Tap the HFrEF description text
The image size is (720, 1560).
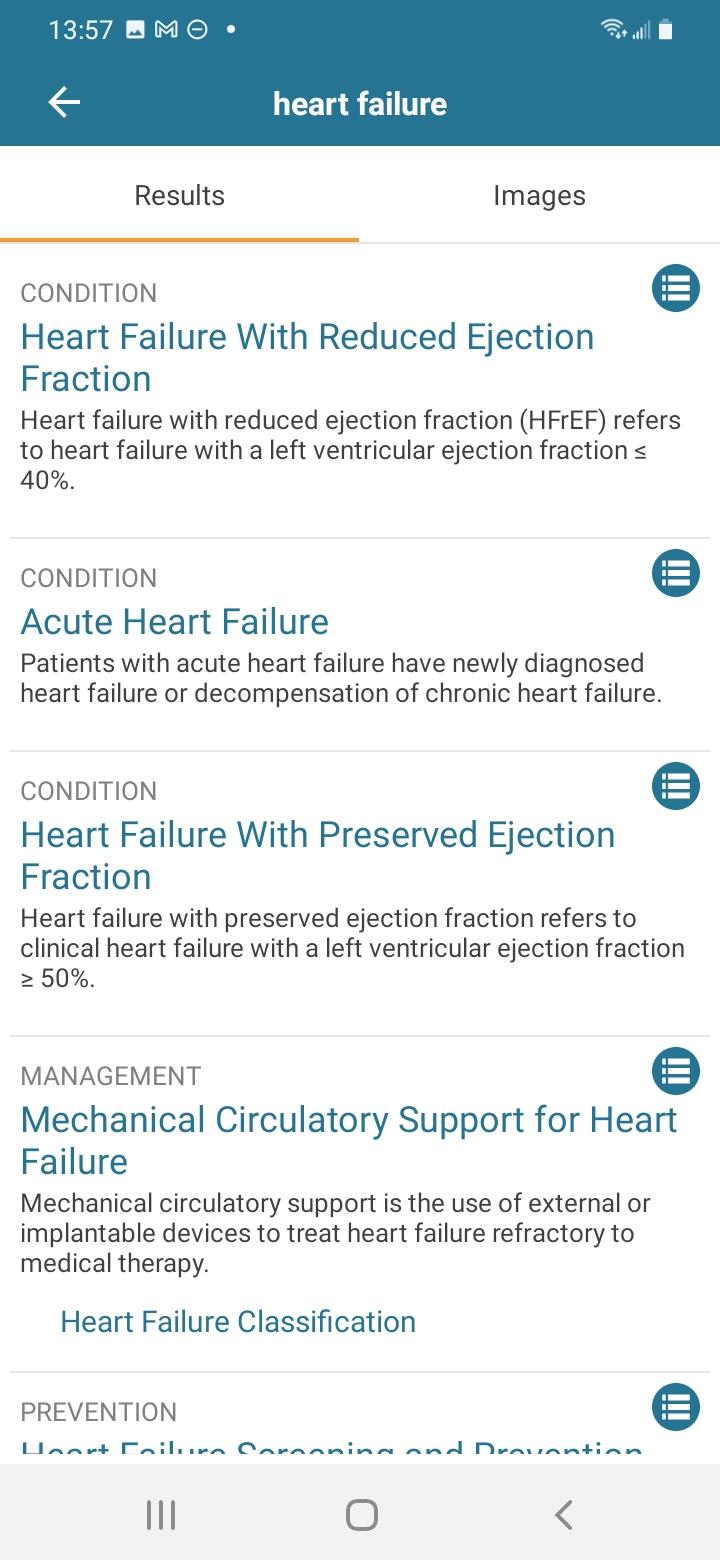click(349, 450)
